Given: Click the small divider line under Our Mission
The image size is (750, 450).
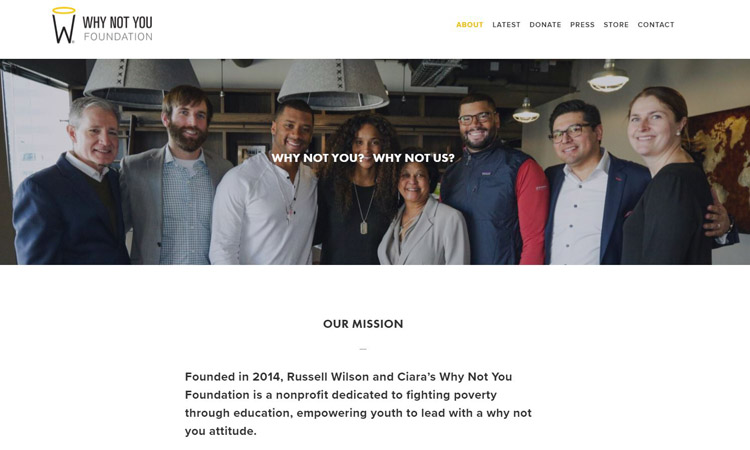Looking at the screenshot, I should (x=363, y=349).
